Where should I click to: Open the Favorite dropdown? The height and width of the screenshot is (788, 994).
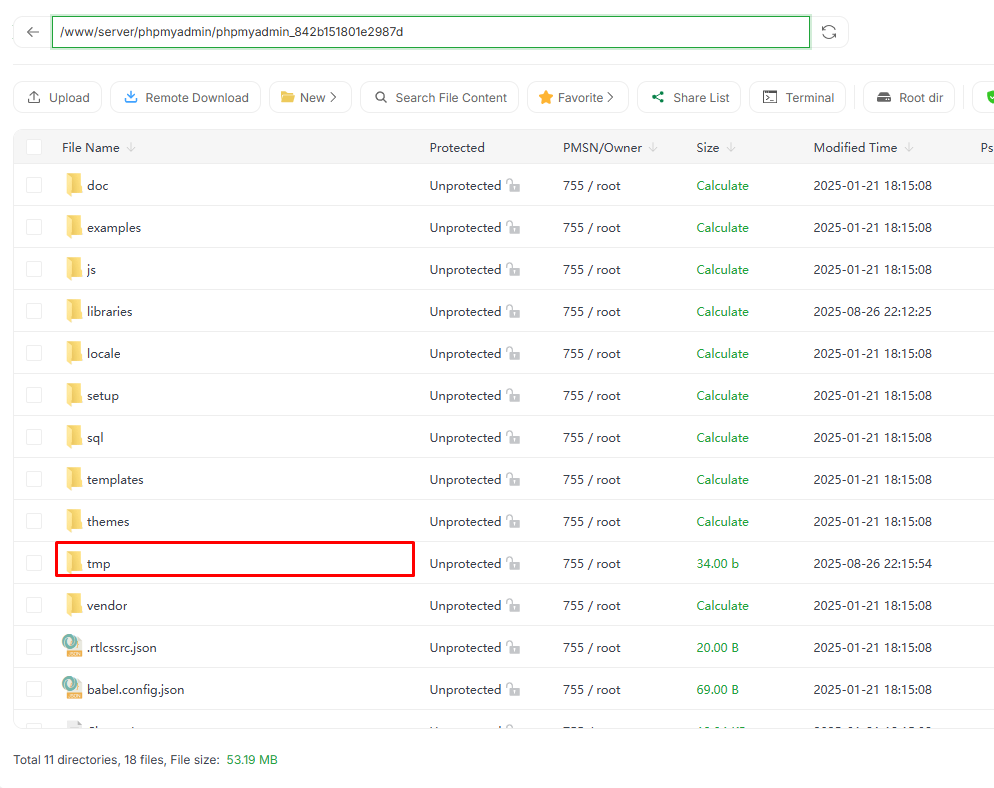pyautogui.click(x=577, y=97)
